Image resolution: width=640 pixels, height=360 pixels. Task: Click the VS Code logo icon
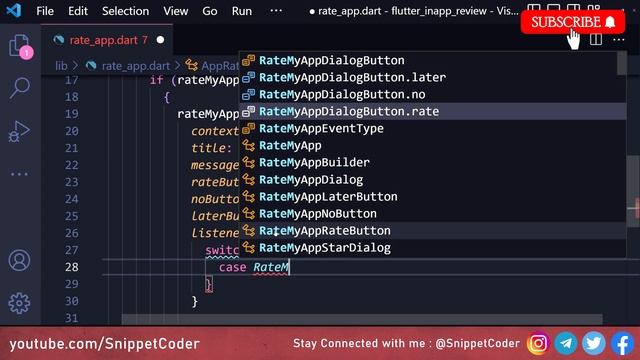(13, 11)
